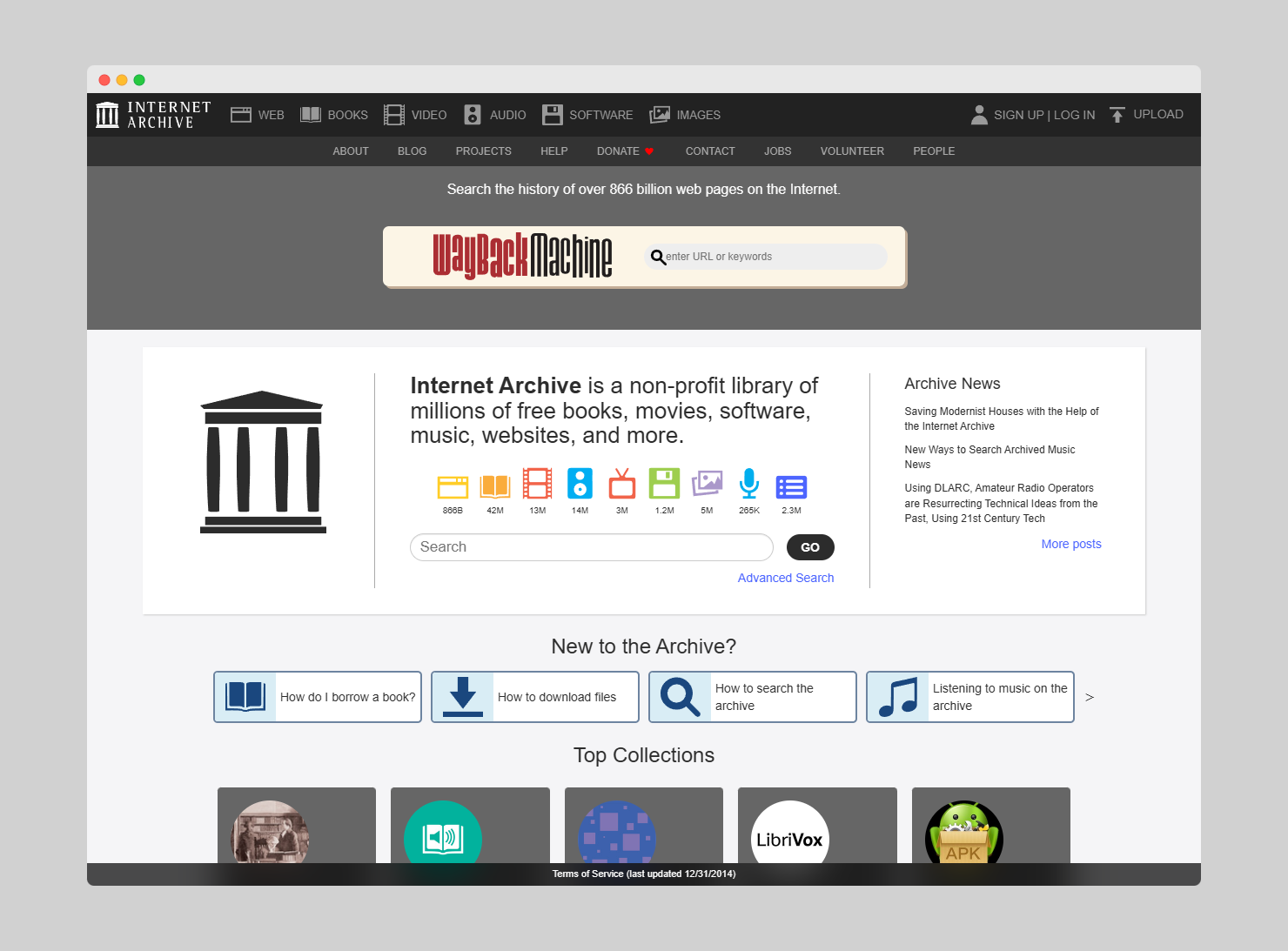The image size is (1288, 951).
Task: Select the red film strip video icon
Action: (x=537, y=484)
